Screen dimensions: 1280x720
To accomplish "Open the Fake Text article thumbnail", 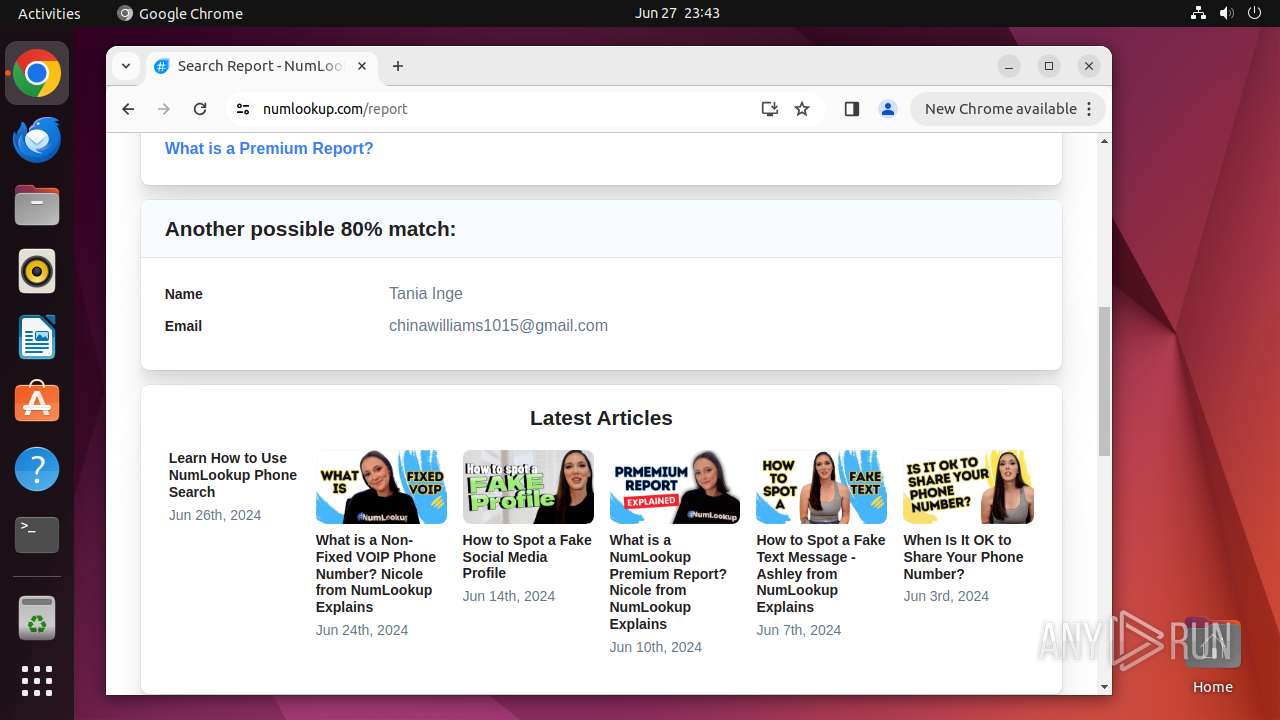I will [x=822, y=487].
